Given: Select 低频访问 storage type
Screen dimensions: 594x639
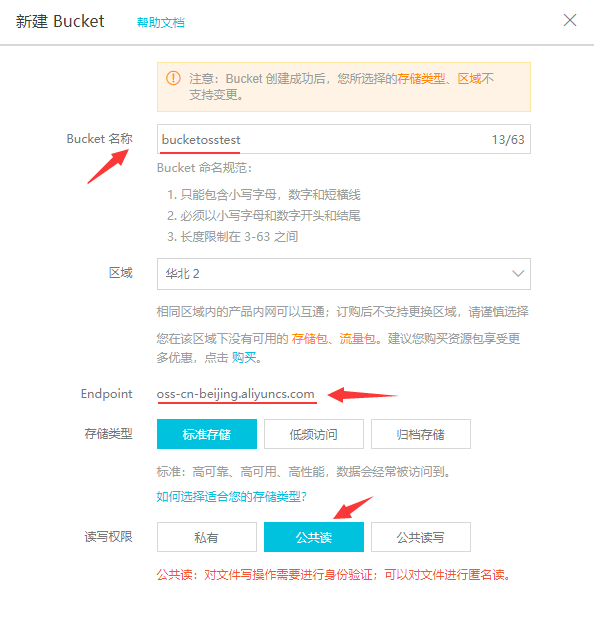Looking at the screenshot, I should [314, 434].
